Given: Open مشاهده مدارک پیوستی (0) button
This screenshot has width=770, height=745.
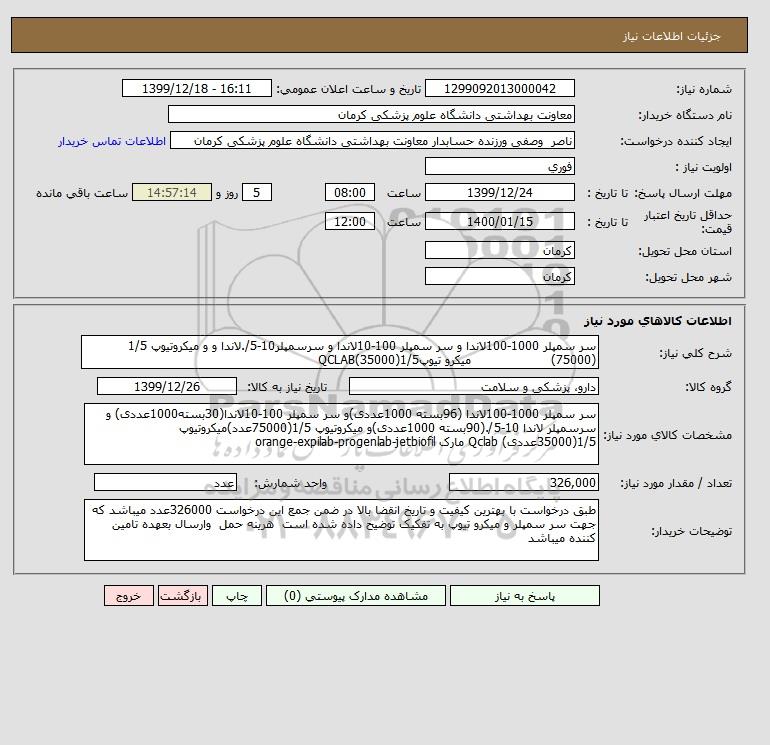Looking at the screenshot, I should click(x=356, y=596).
